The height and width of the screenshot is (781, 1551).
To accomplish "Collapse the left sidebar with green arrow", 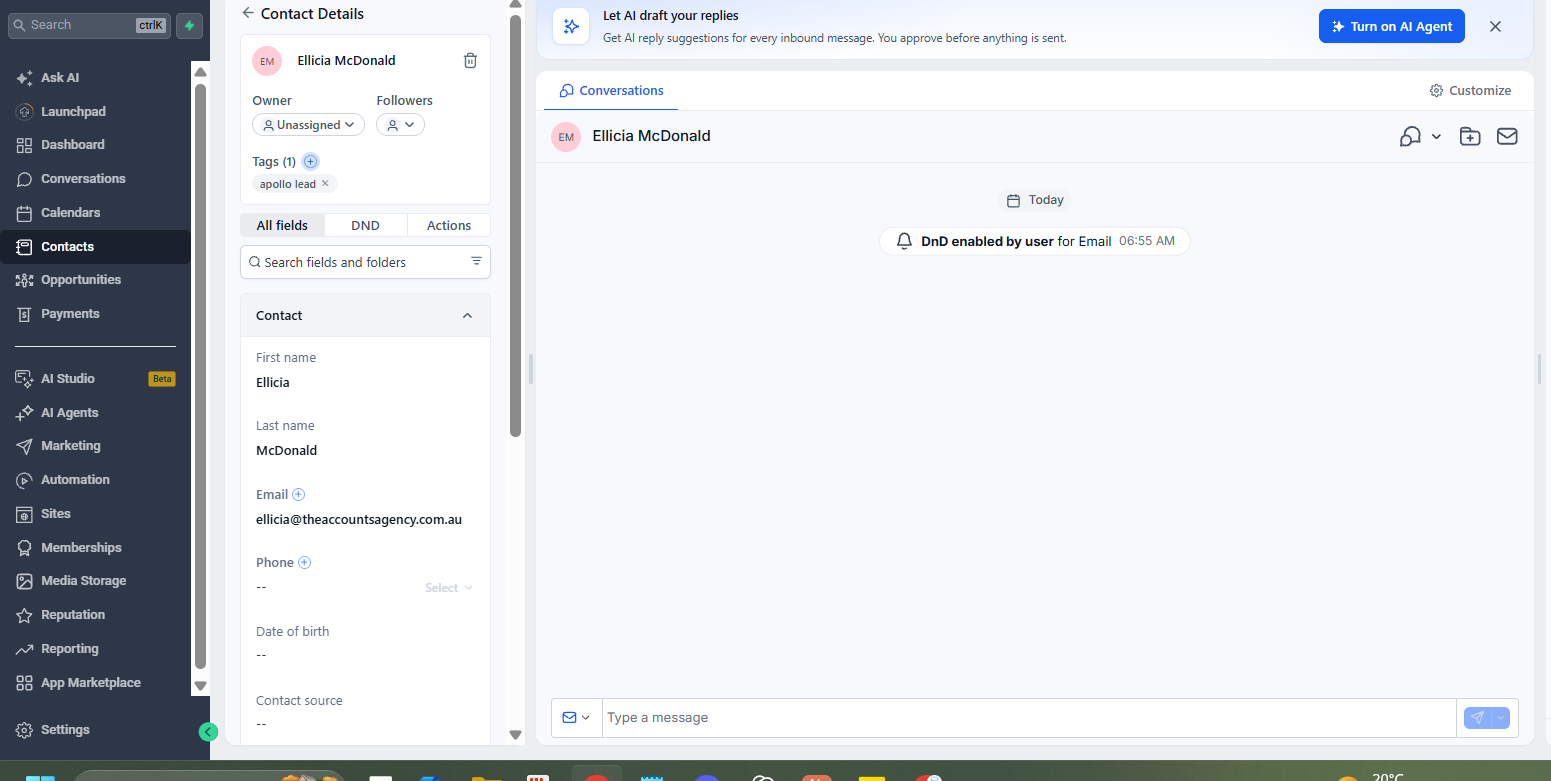I will tap(208, 732).
